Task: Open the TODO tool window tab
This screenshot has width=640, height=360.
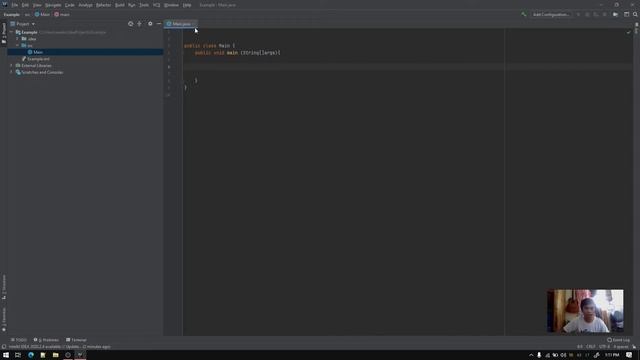Action: point(19,340)
